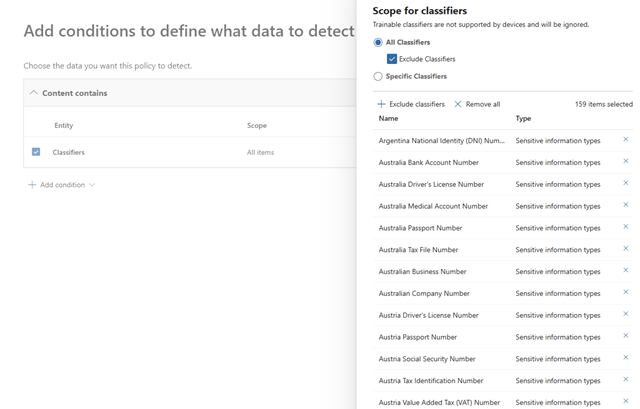Sort list by Type column header
Image resolution: width=640 pixels, height=409 pixels.
(x=523, y=118)
